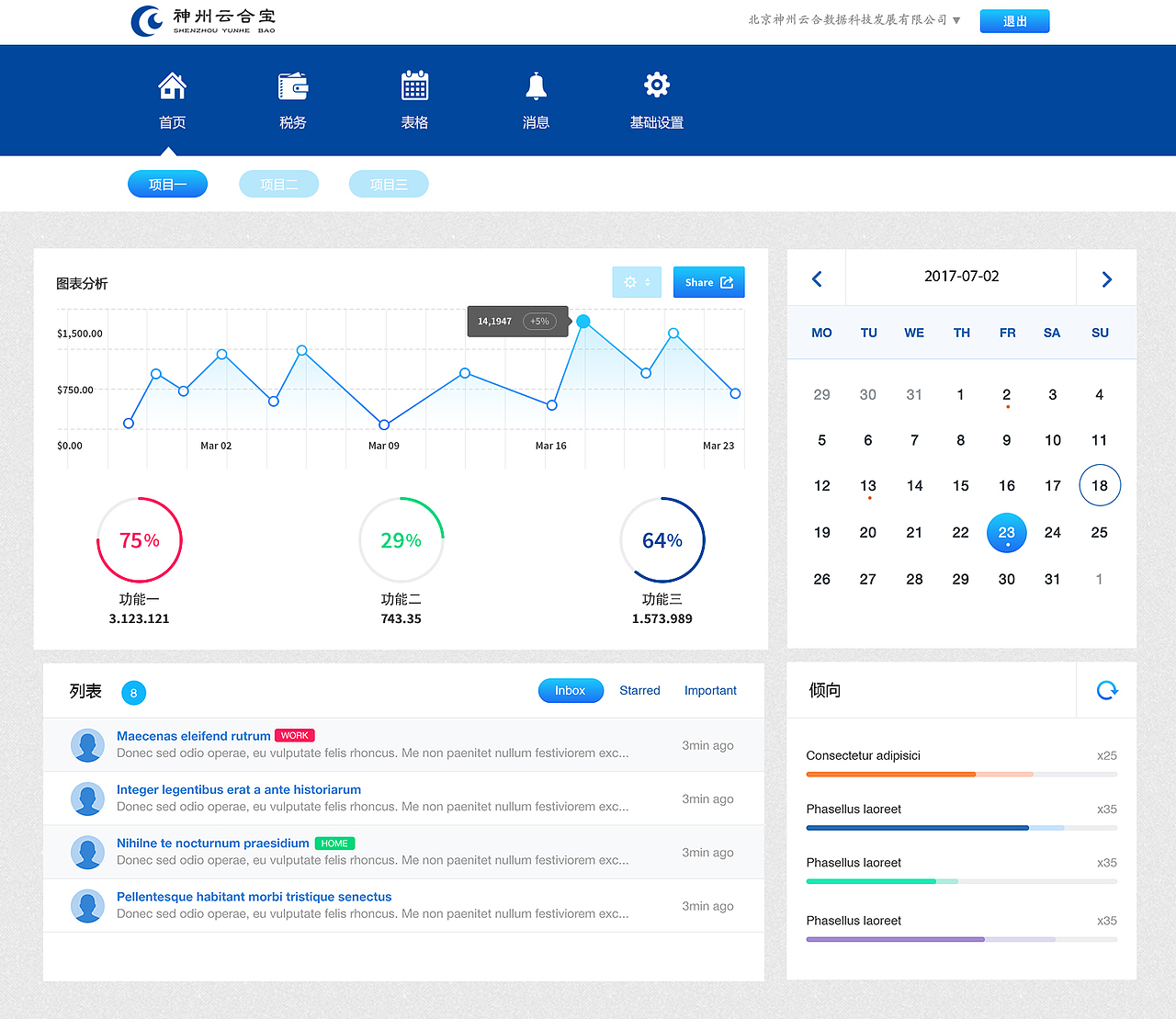Viewport: 1176px width, 1019px height.
Task: Open the 表格 calendar-grid icon
Action: point(414,85)
